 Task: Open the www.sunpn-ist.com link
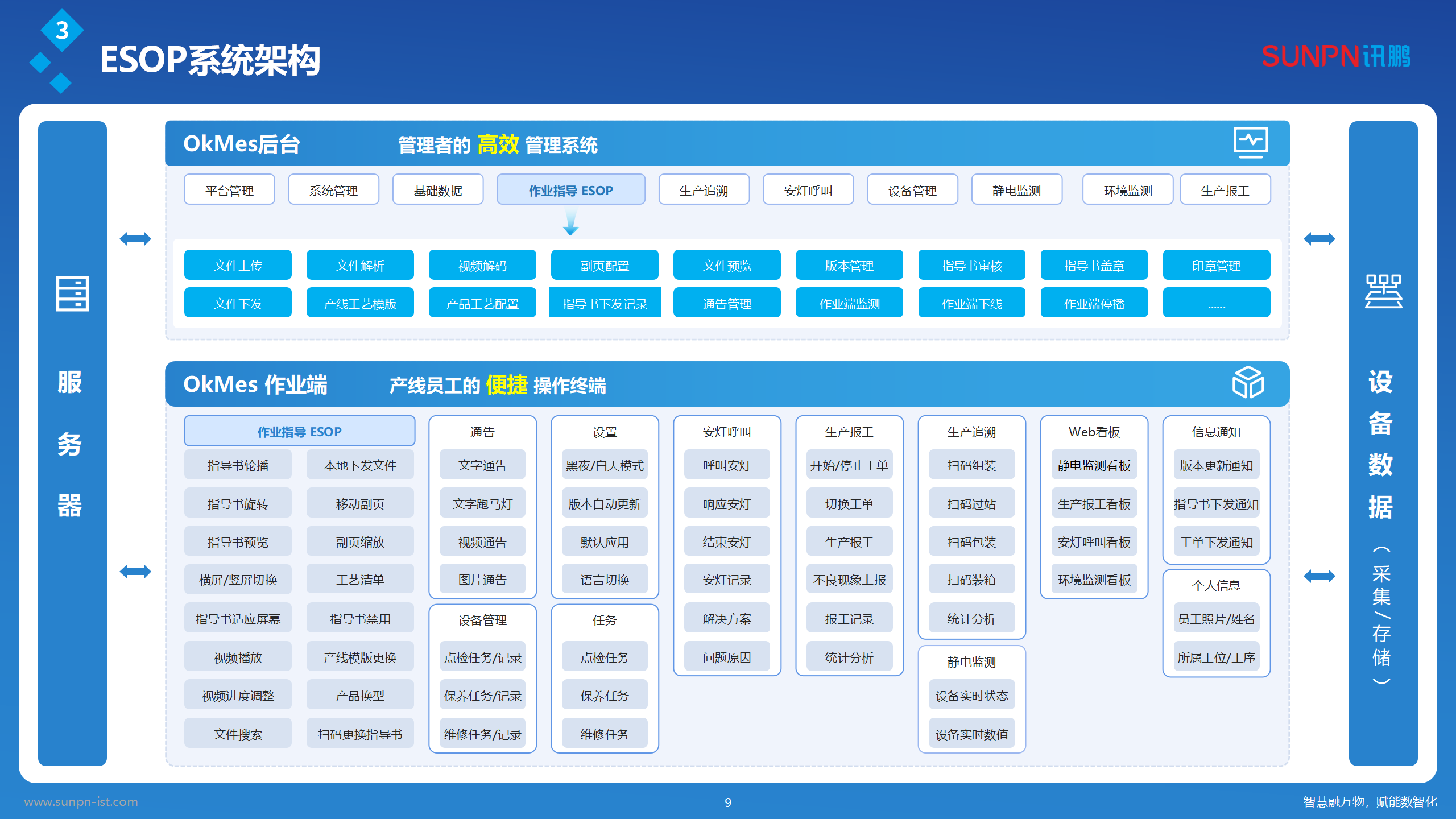tap(81, 803)
